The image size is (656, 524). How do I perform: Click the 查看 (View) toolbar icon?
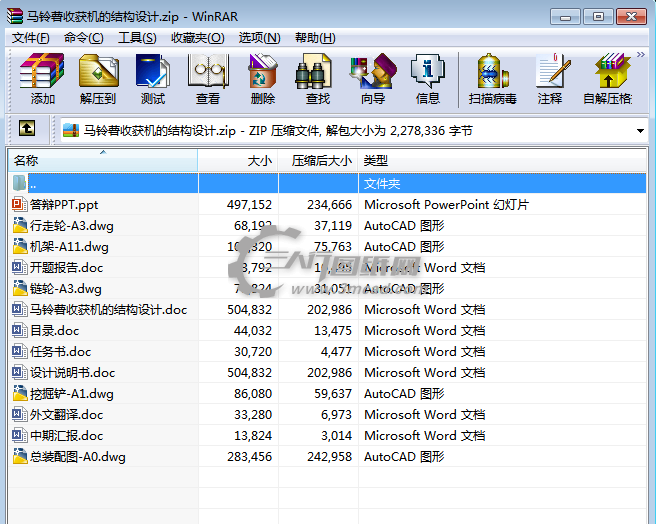208,79
